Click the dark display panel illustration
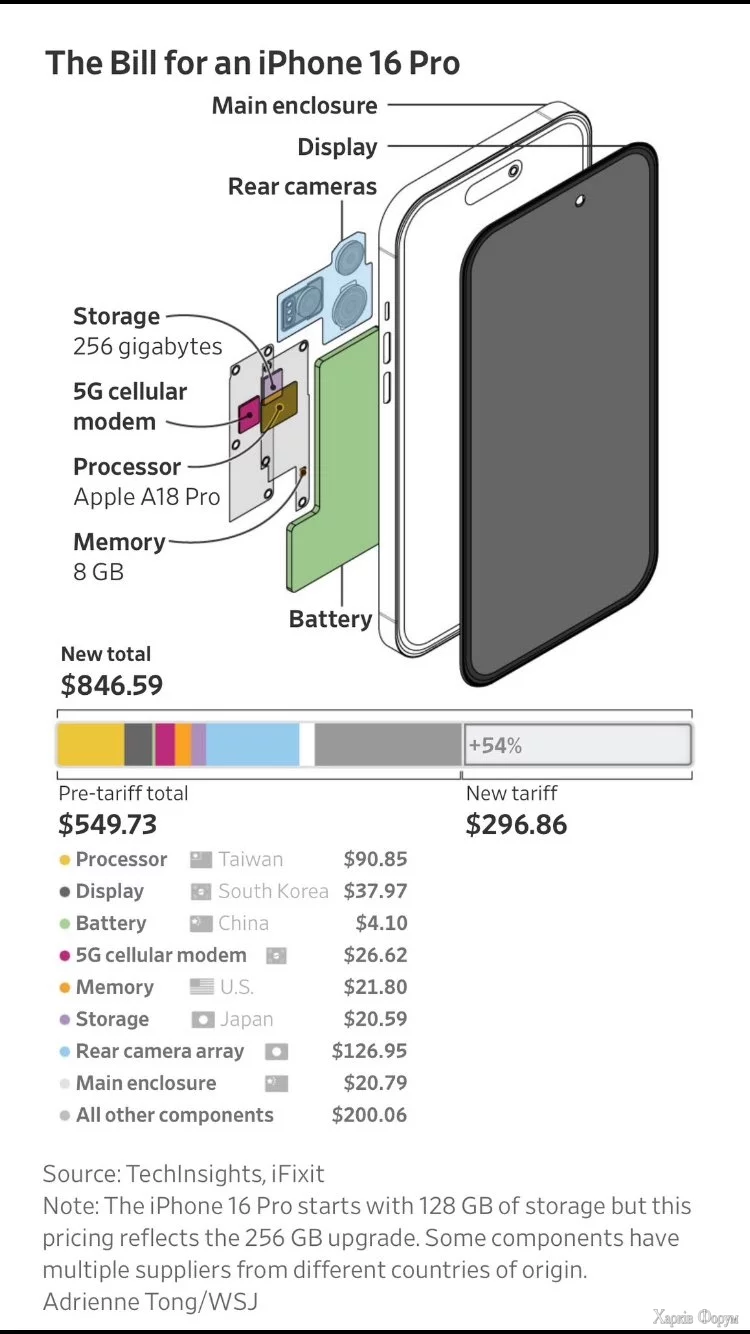Image resolution: width=750 pixels, height=1334 pixels. (x=560, y=420)
